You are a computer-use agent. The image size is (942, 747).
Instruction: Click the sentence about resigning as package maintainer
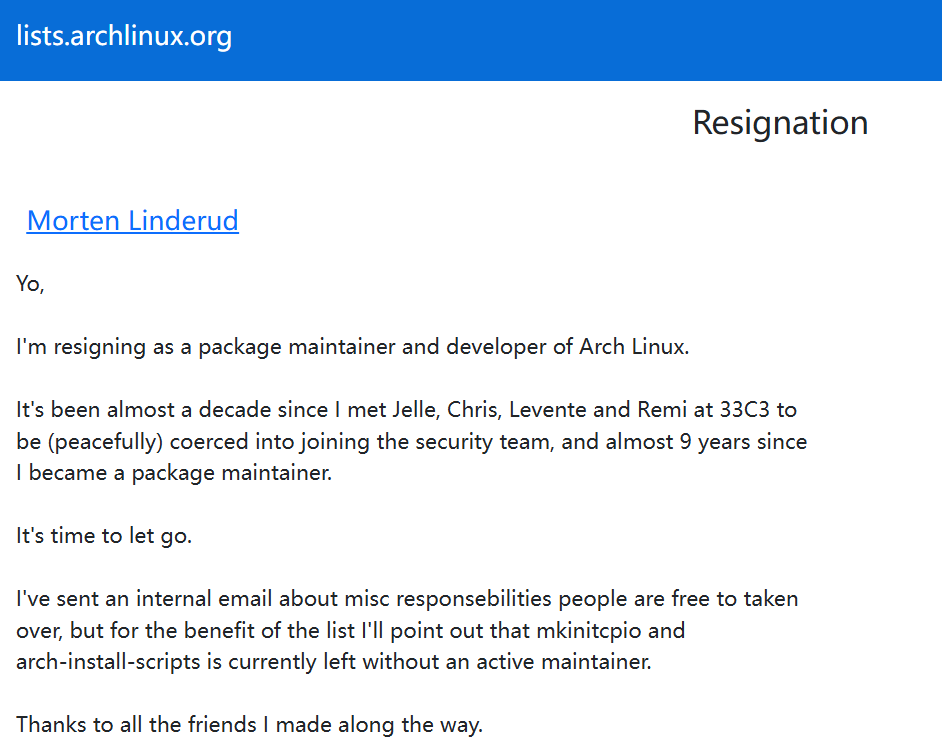(353, 347)
